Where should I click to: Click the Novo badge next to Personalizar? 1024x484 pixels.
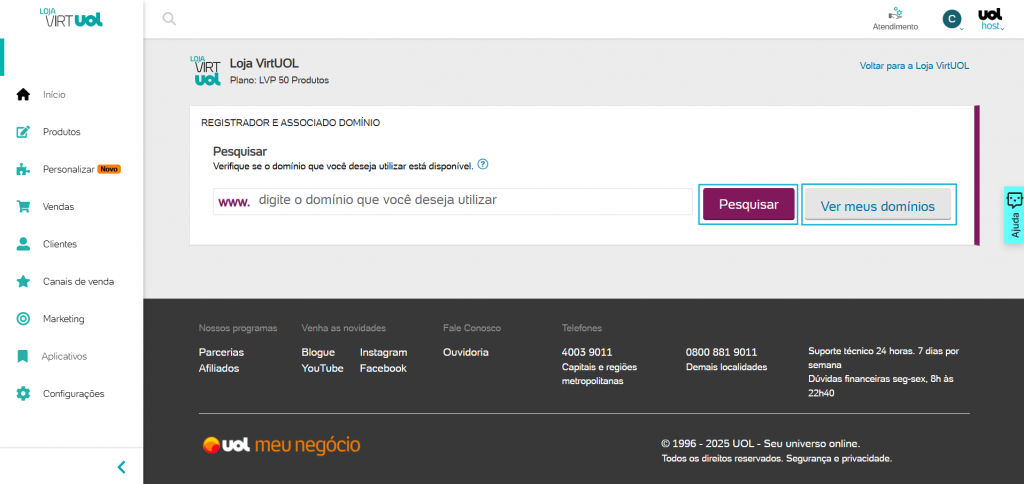point(109,169)
